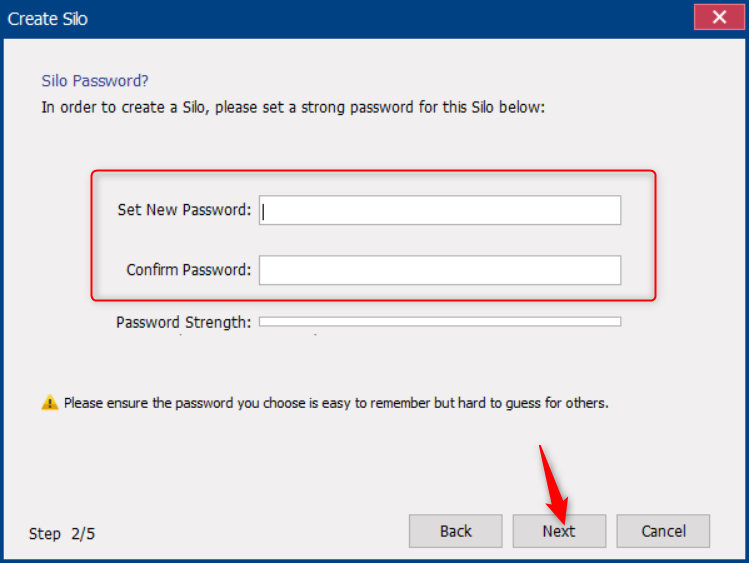Proceed with the Next button
The height and width of the screenshot is (563, 749).
(559, 531)
